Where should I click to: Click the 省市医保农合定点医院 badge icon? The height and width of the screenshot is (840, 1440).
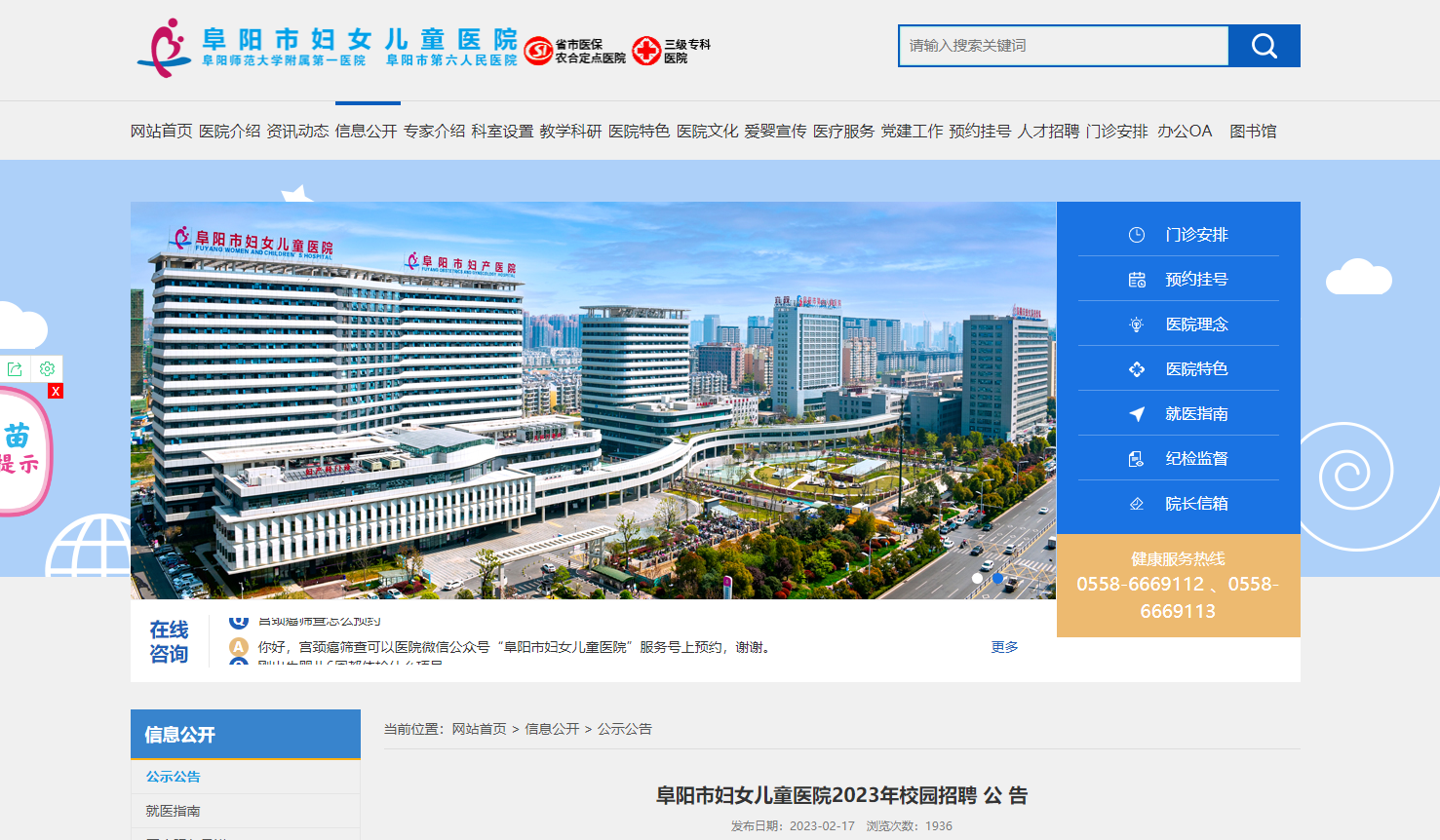point(538,51)
